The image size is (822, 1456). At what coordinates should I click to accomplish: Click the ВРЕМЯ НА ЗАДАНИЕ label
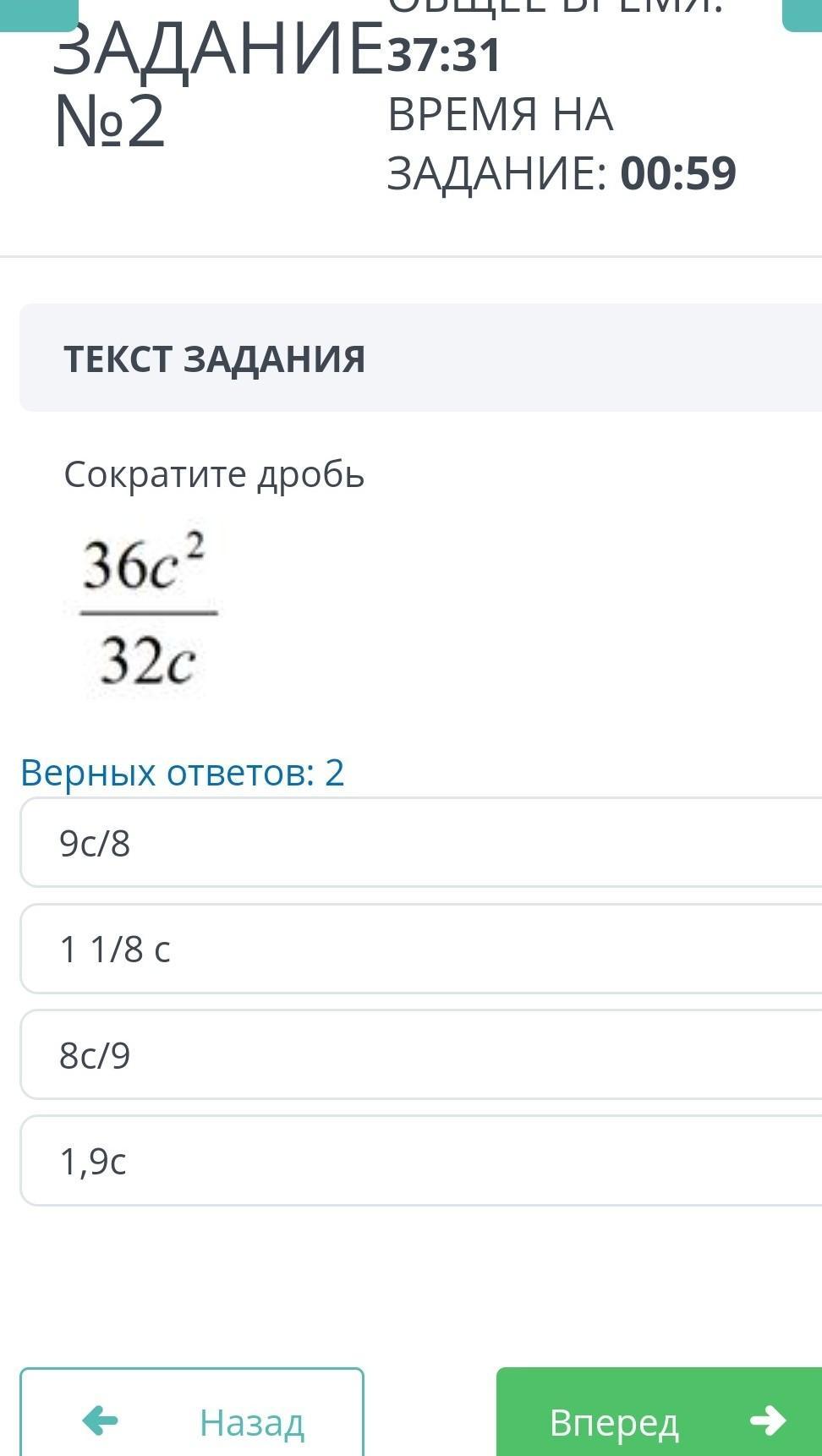coord(499,144)
